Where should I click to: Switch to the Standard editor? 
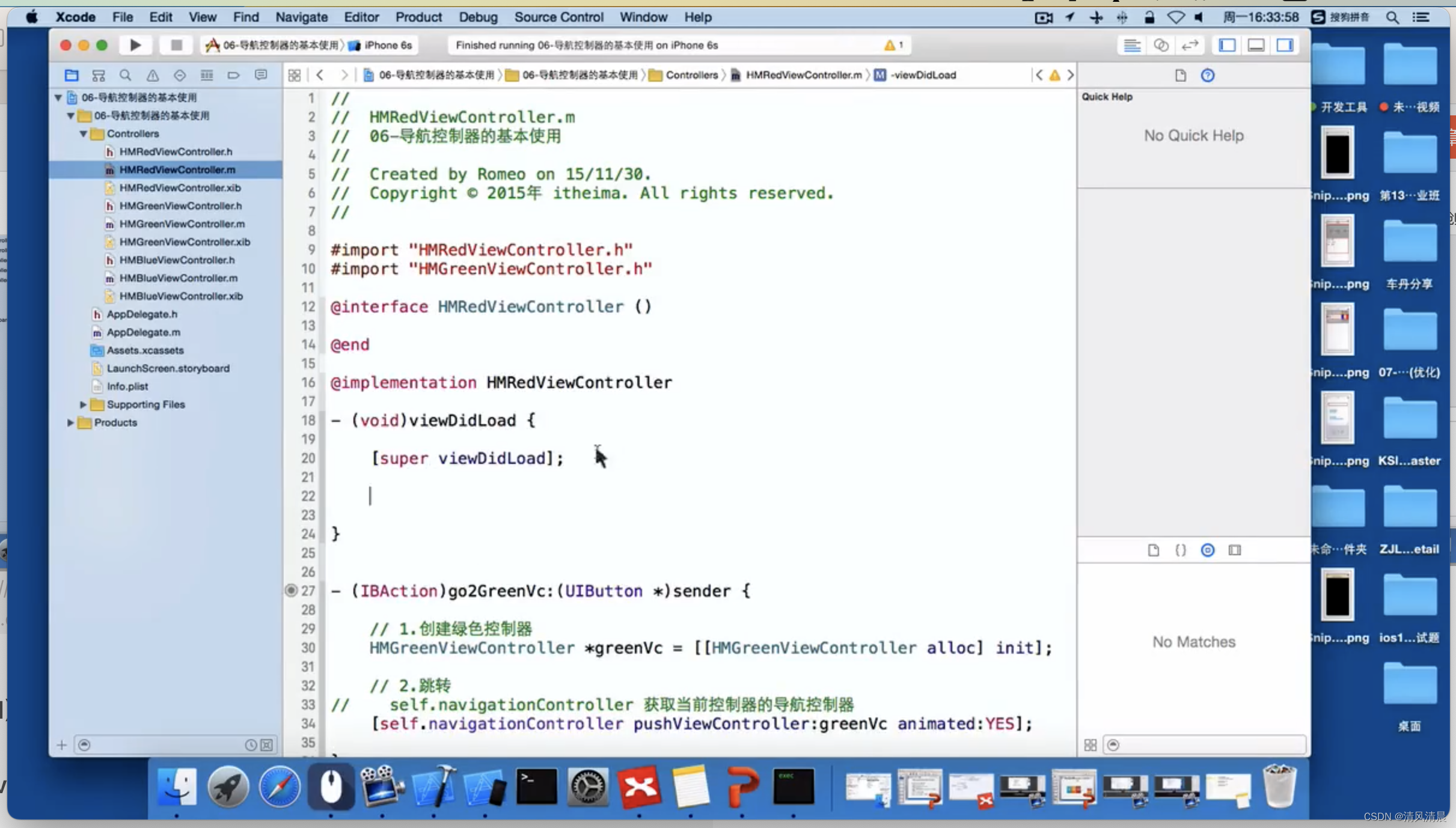point(1133,45)
